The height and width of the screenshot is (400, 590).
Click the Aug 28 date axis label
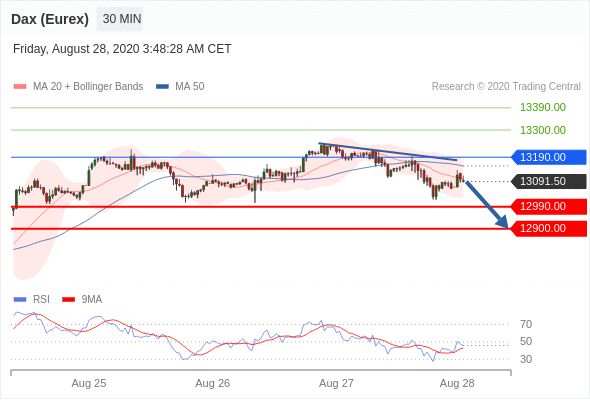[457, 383]
